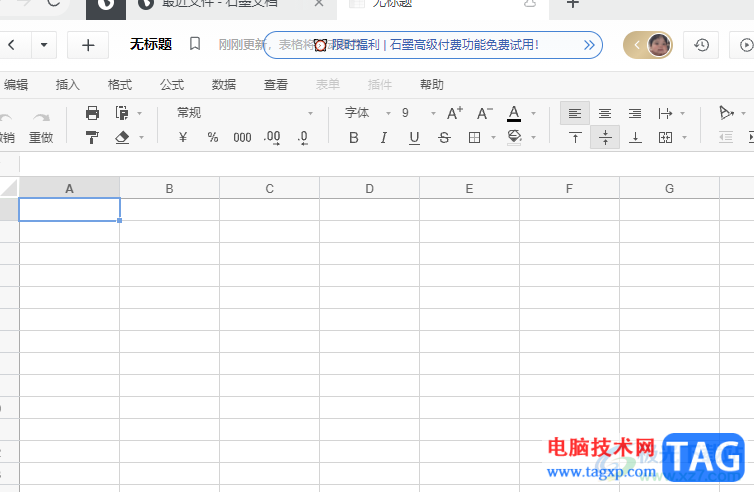This screenshot has width=754, height=492.
Task: Align text right
Action: 635,114
